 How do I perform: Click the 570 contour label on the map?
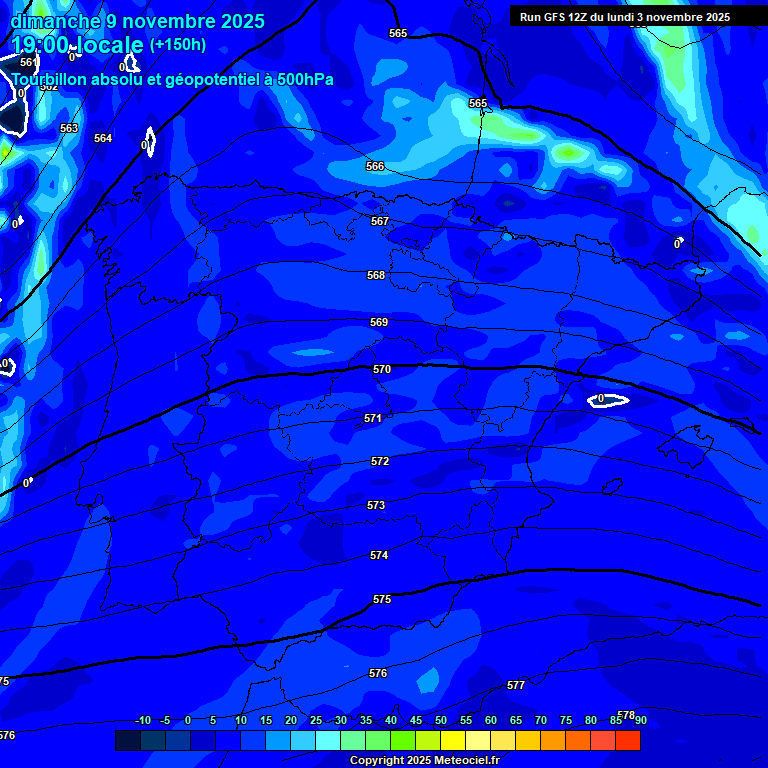coord(382,369)
